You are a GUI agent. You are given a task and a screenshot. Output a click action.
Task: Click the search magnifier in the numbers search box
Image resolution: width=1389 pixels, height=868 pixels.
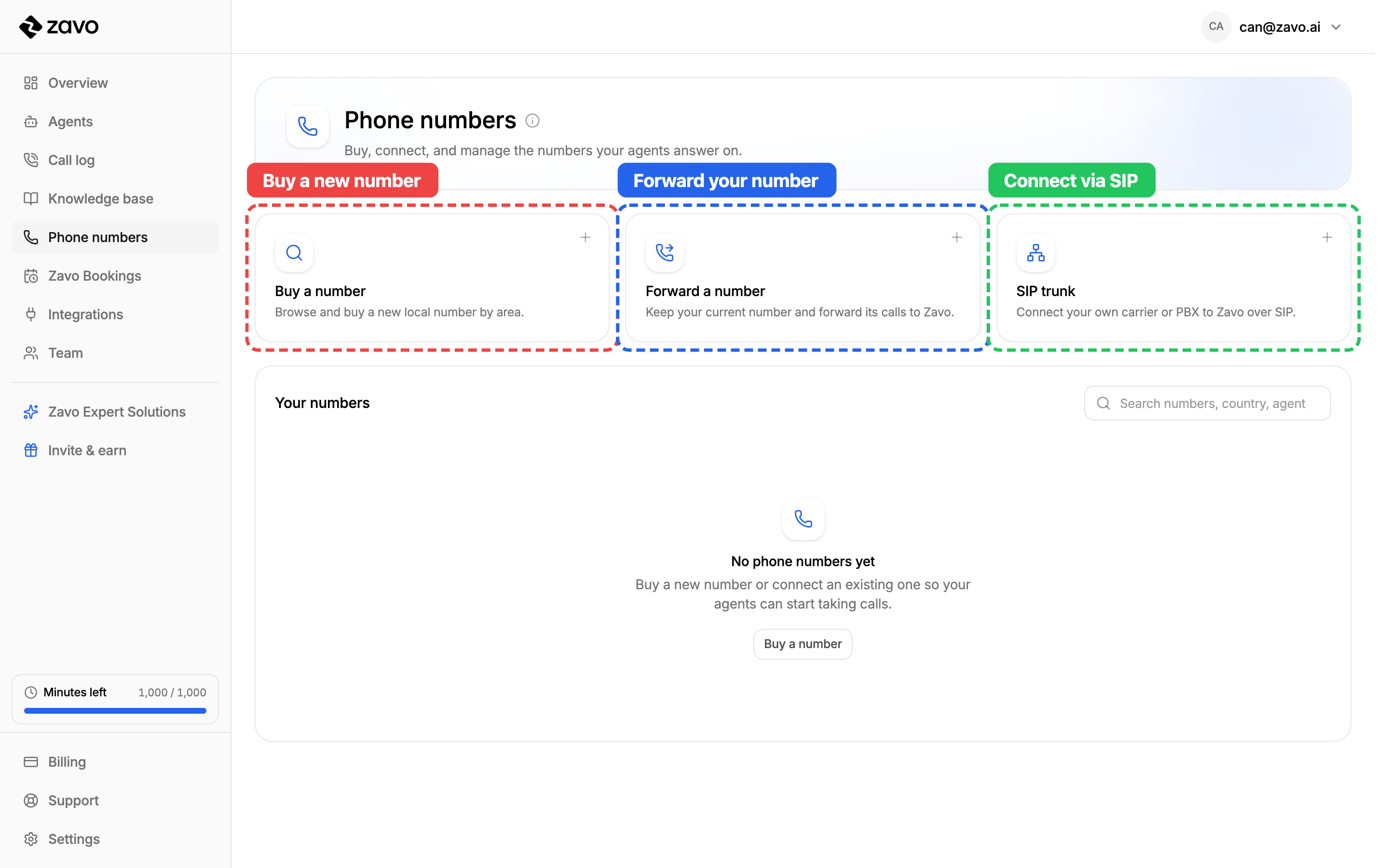[1103, 403]
